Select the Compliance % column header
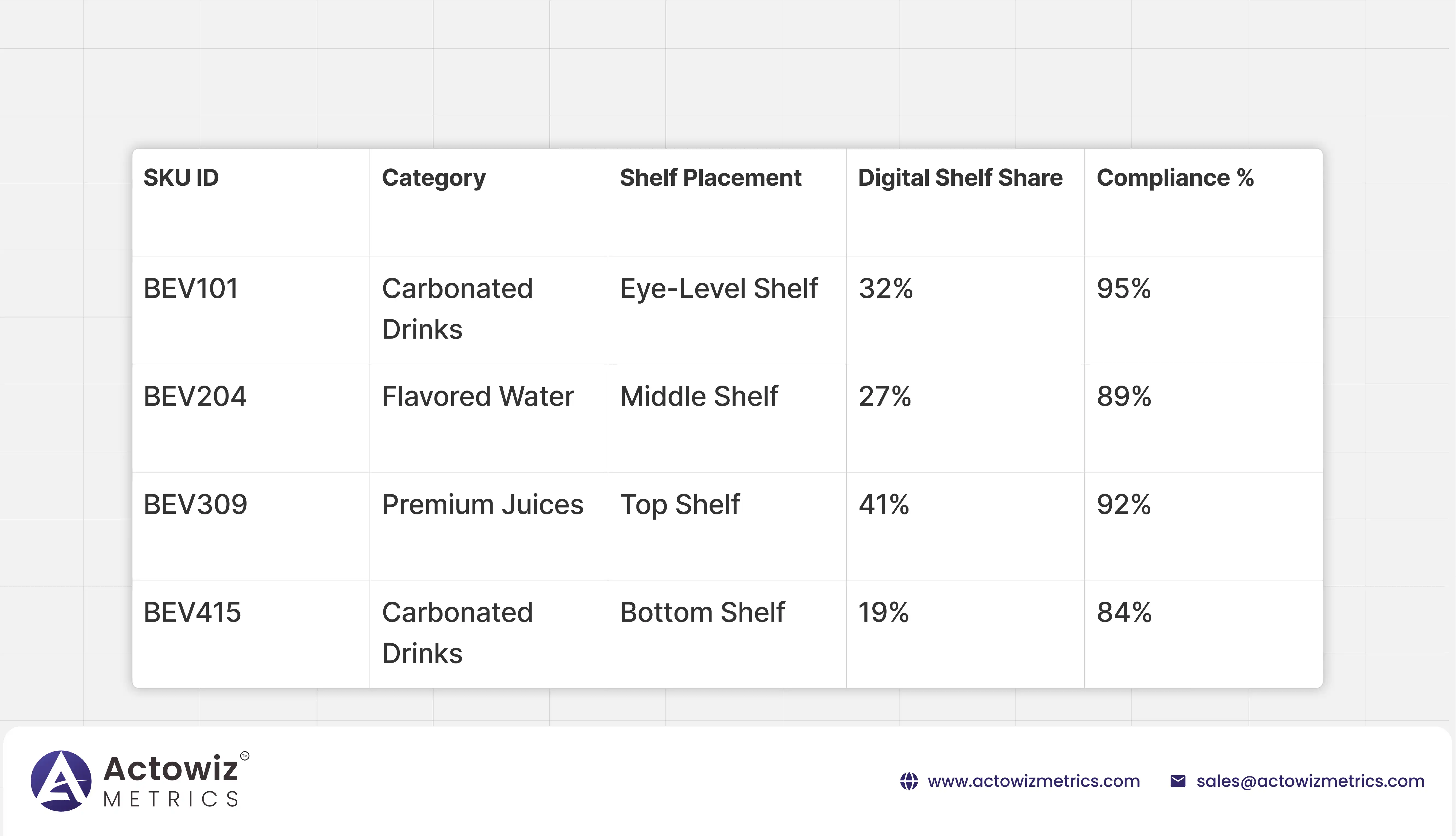Screen dimensions: 1456x836 pyautogui.click(x=1175, y=178)
